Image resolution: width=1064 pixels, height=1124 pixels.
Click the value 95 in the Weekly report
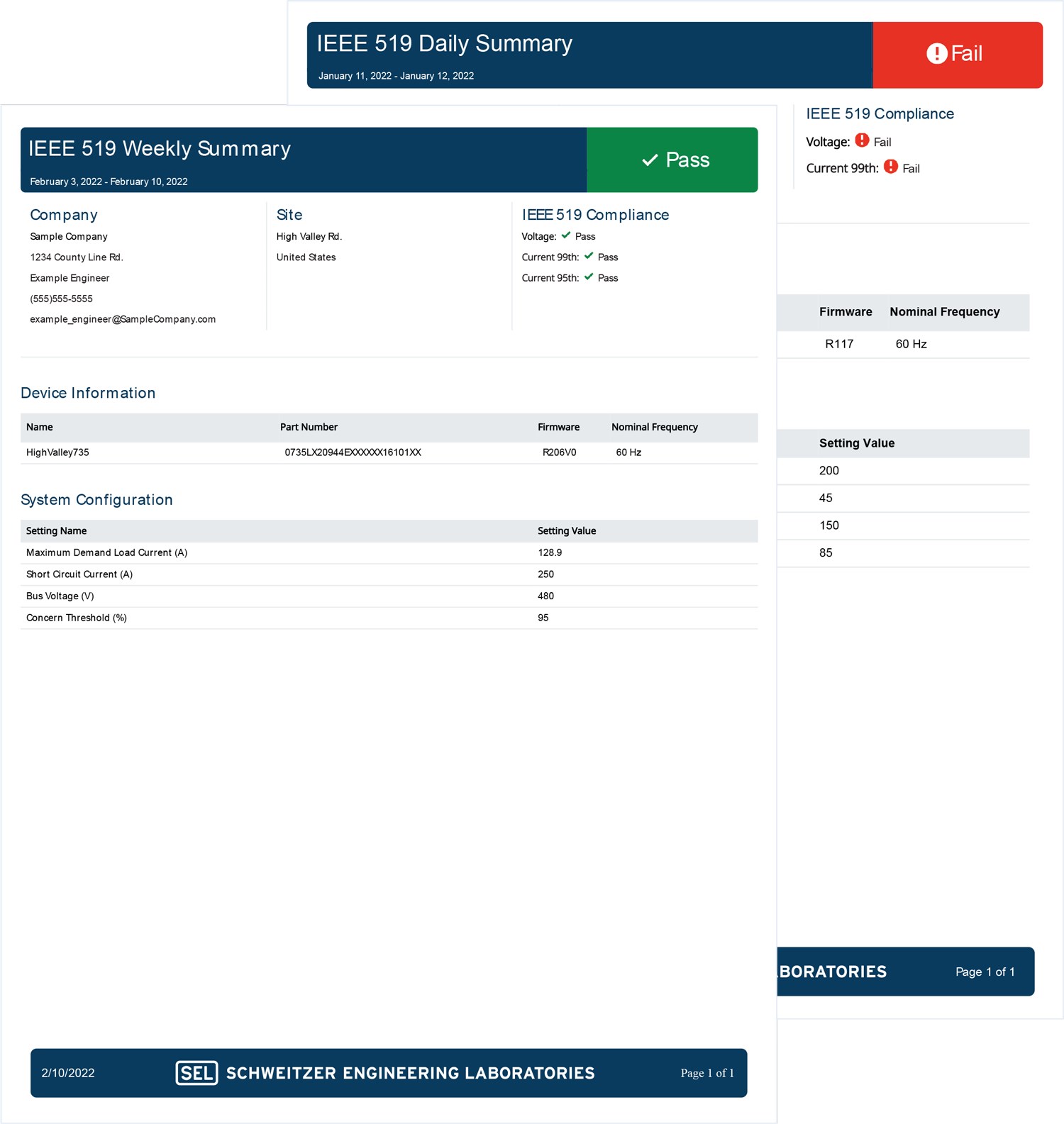[543, 618]
